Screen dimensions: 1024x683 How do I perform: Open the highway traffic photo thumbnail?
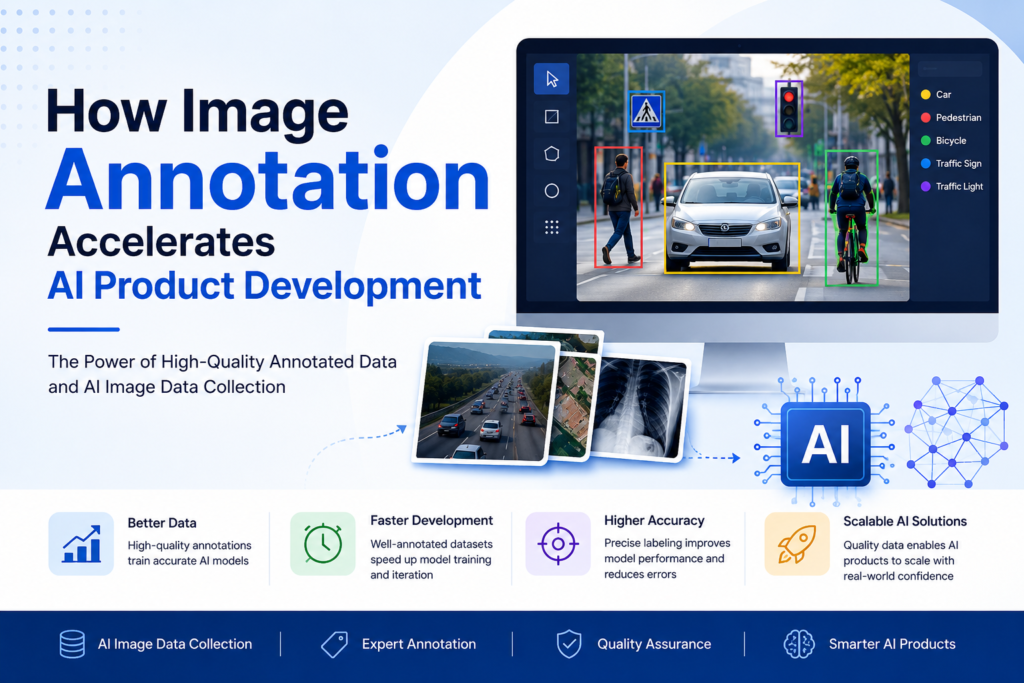pyautogui.click(x=487, y=400)
